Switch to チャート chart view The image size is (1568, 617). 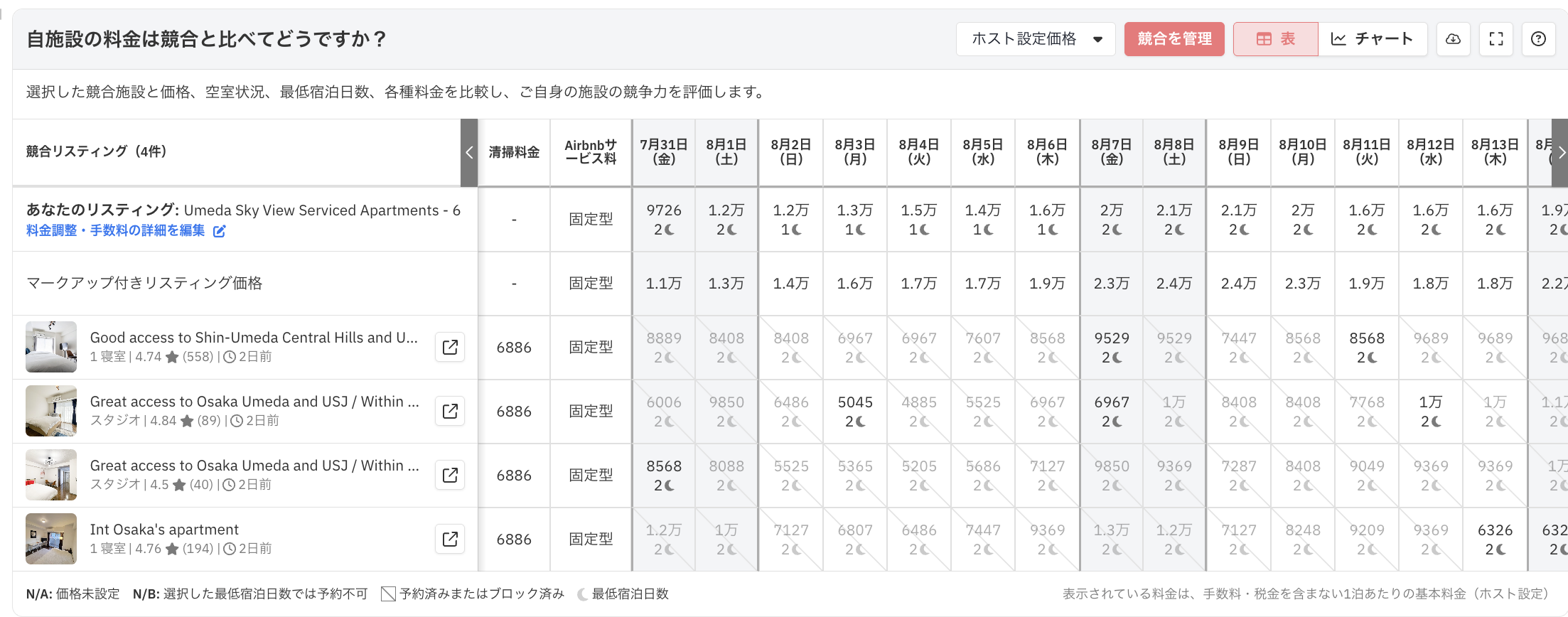coord(1373,39)
